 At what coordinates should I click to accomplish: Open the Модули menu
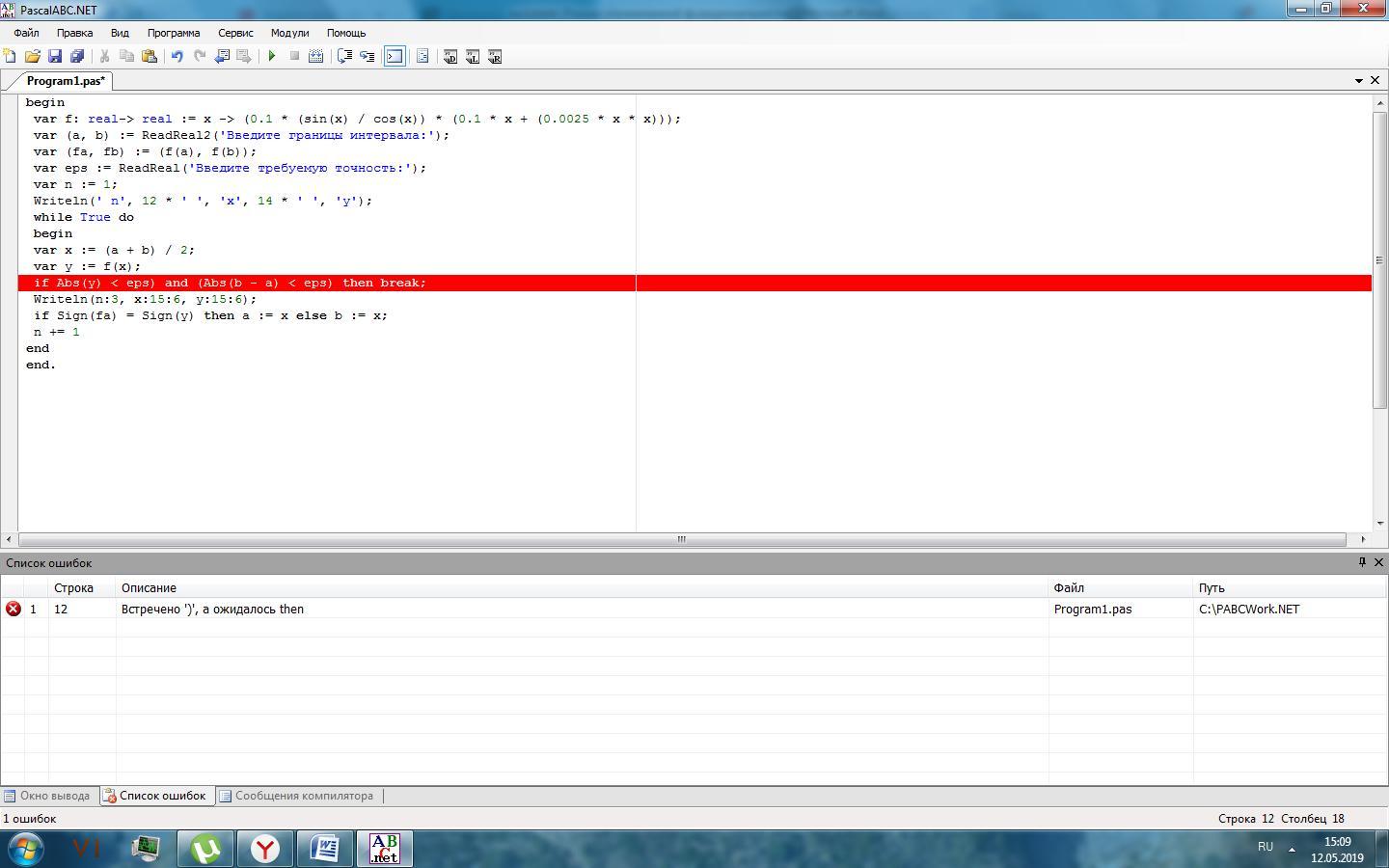pos(289,33)
